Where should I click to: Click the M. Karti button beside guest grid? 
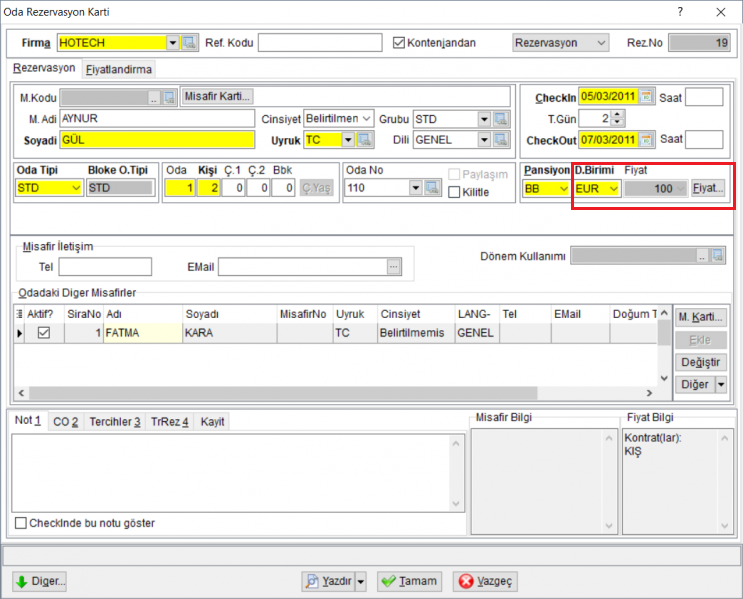click(700, 317)
